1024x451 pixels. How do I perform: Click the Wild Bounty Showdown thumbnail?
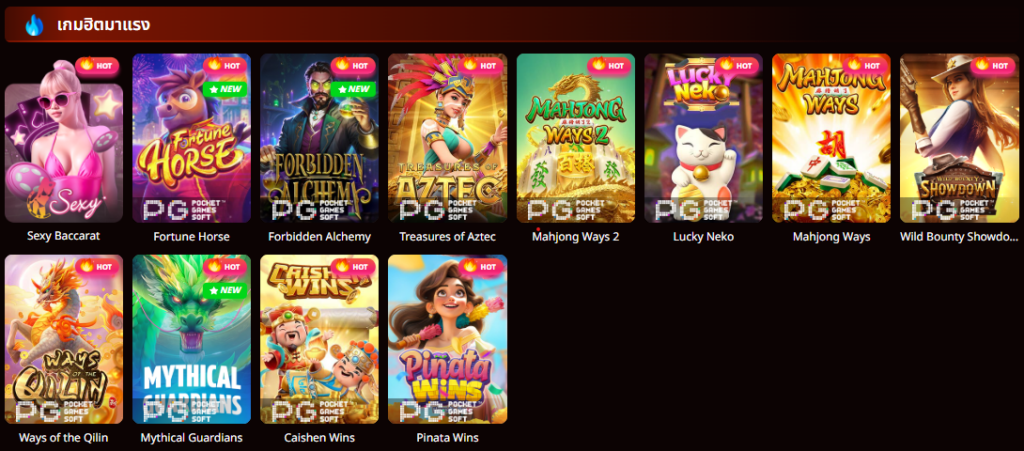[959, 138]
